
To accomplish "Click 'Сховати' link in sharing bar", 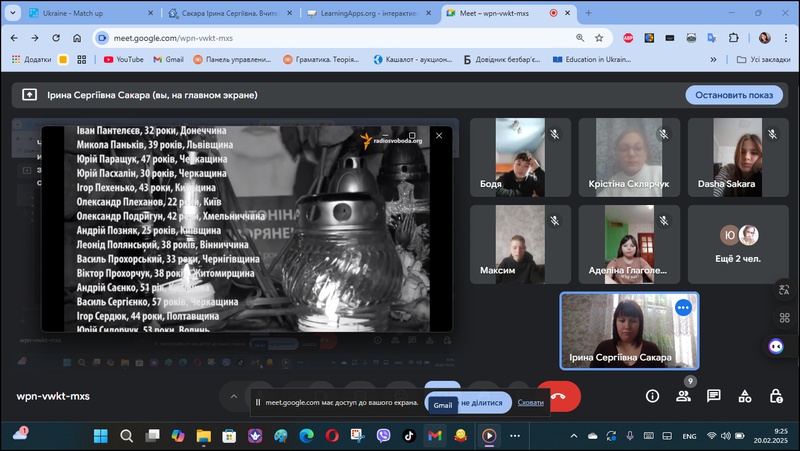I will point(532,403).
